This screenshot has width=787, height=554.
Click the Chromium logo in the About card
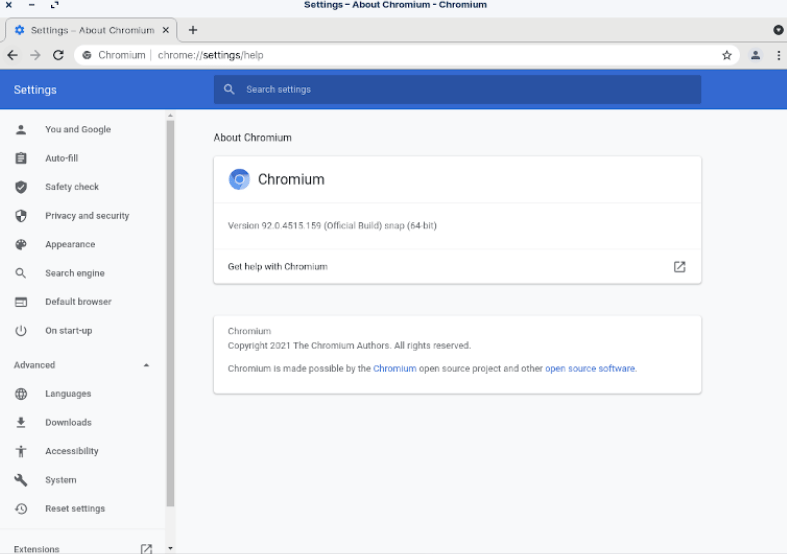239,179
